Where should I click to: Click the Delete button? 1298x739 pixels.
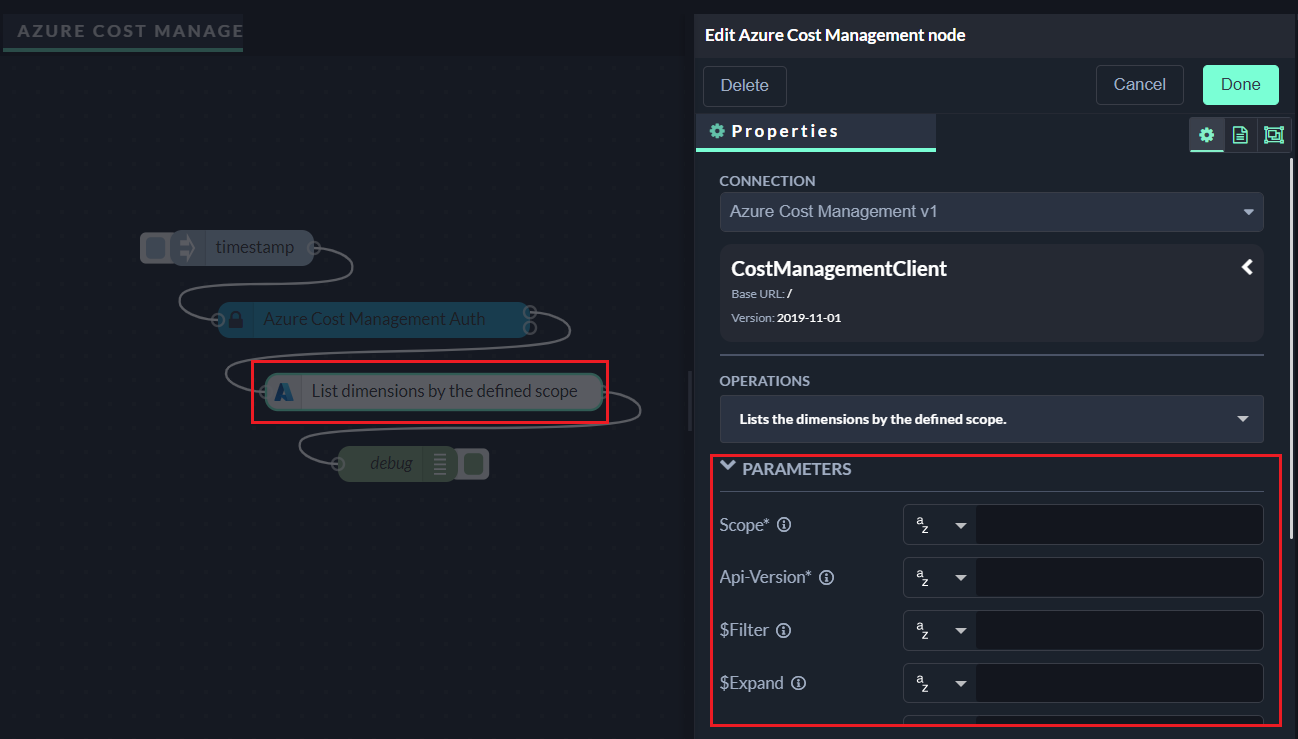(x=744, y=86)
